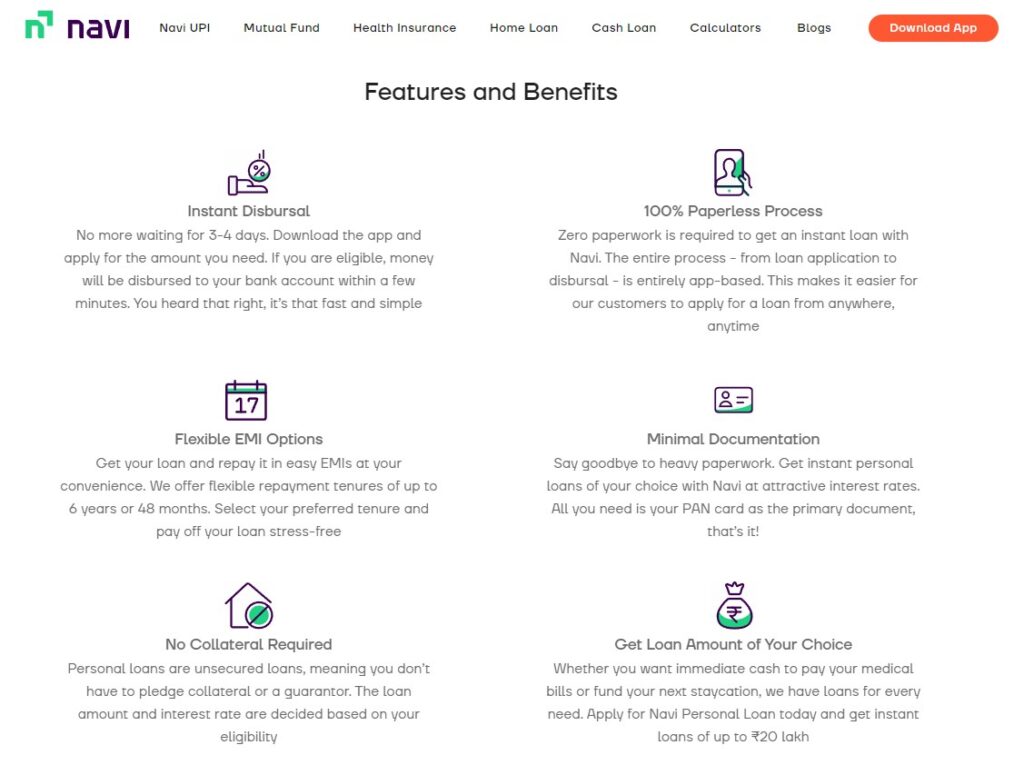Select Mutual Fund from the navigation
This screenshot has height=775, width=1024.
click(x=281, y=28)
